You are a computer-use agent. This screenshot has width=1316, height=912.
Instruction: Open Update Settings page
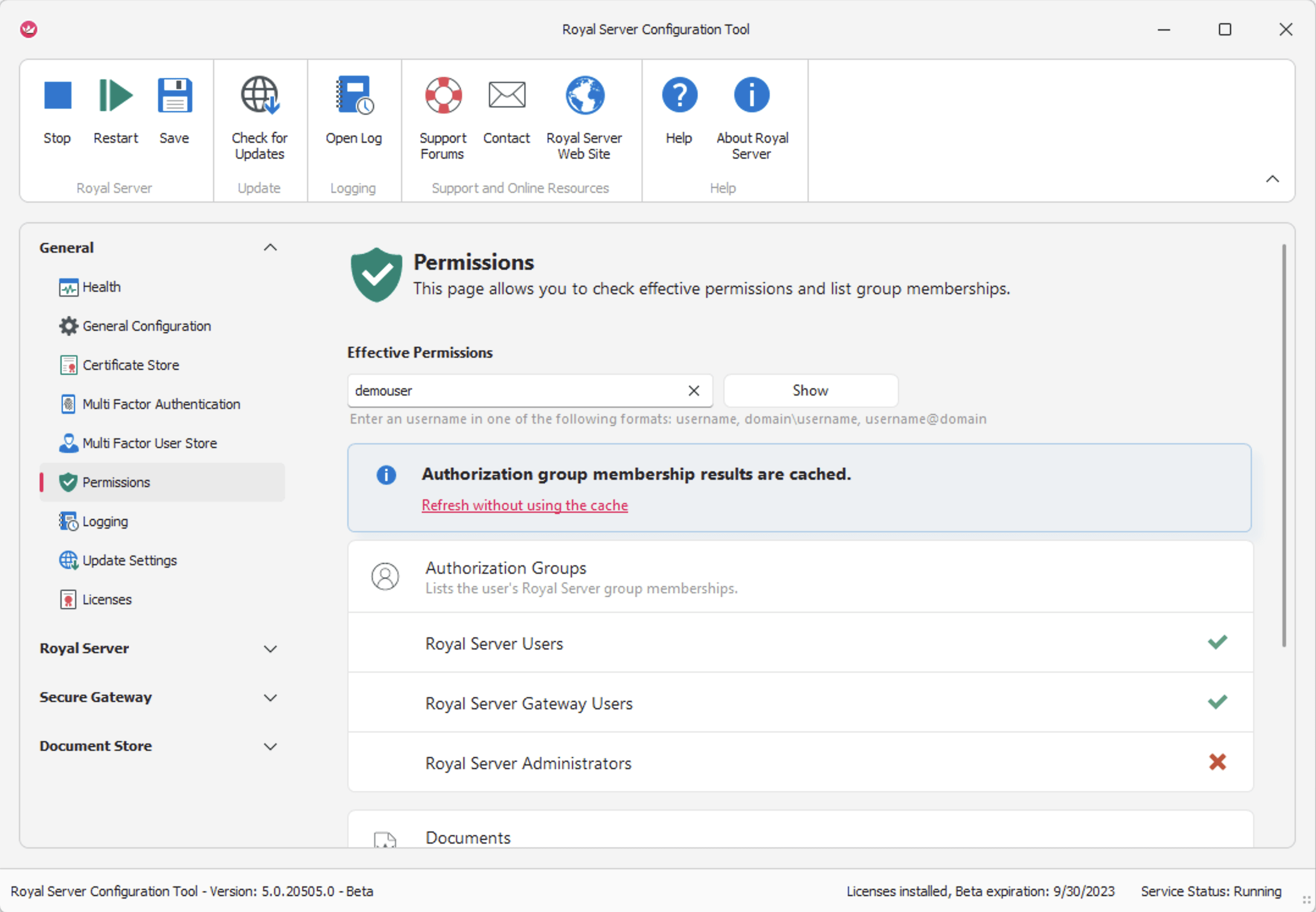[162, 560]
